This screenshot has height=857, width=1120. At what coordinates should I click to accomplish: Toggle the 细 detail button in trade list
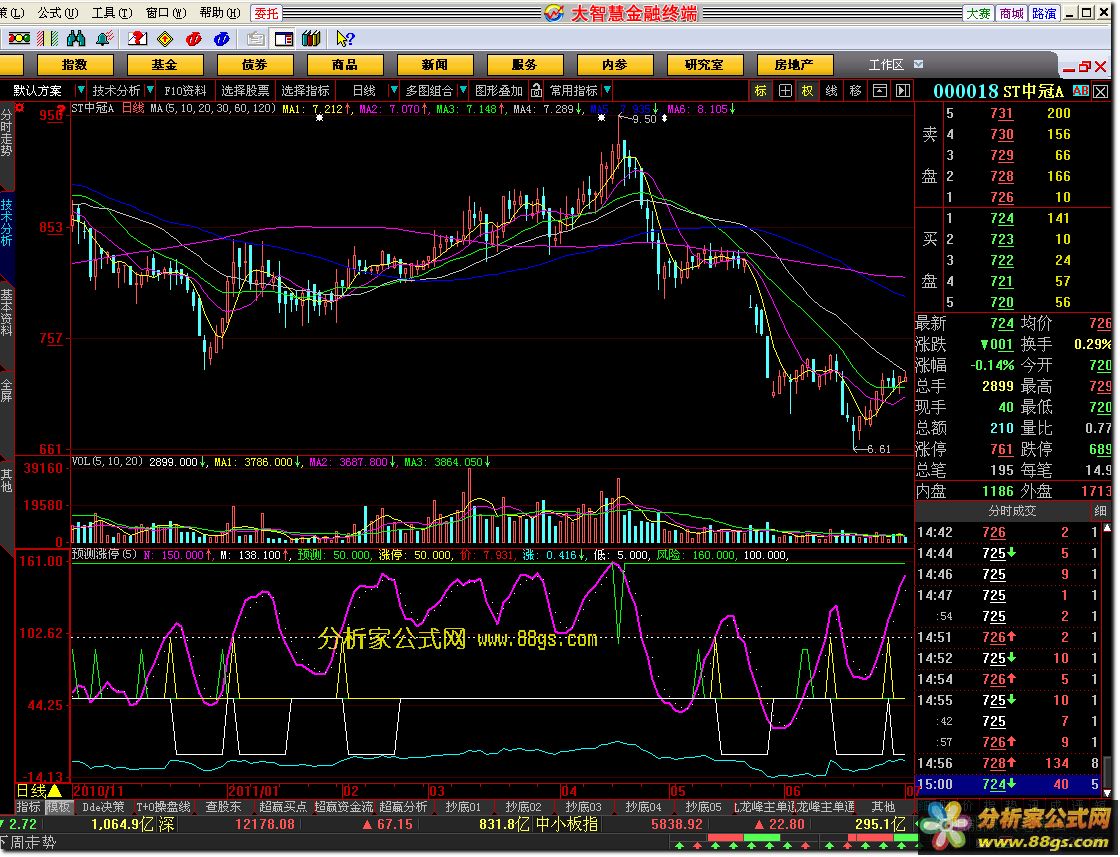(1100, 511)
